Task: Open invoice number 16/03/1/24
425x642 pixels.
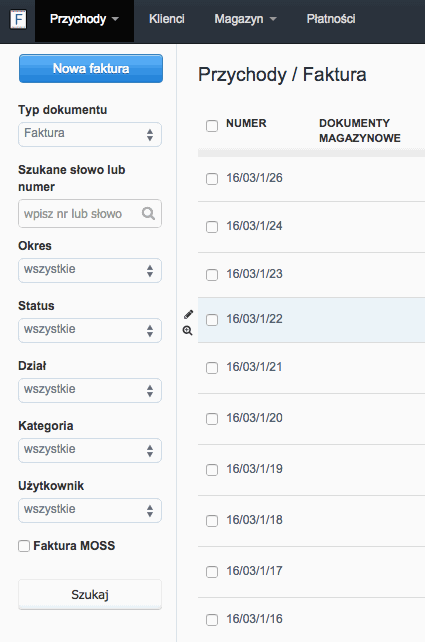Action: pyautogui.click(x=254, y=226)
